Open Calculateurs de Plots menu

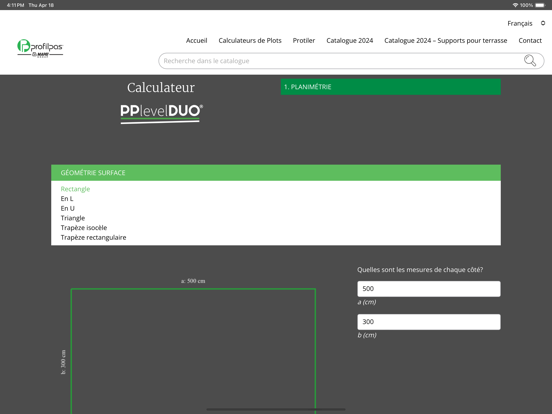(x=250, y=40)
